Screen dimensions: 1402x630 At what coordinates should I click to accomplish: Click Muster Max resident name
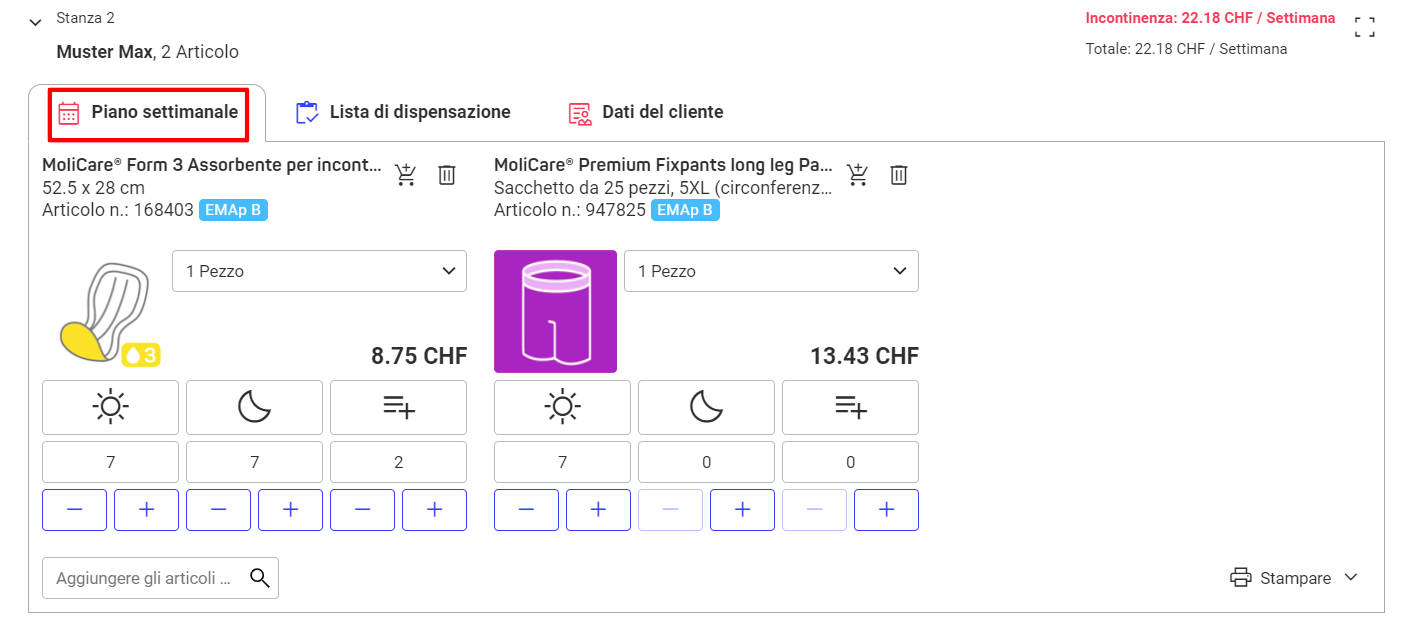click(104, 52)
